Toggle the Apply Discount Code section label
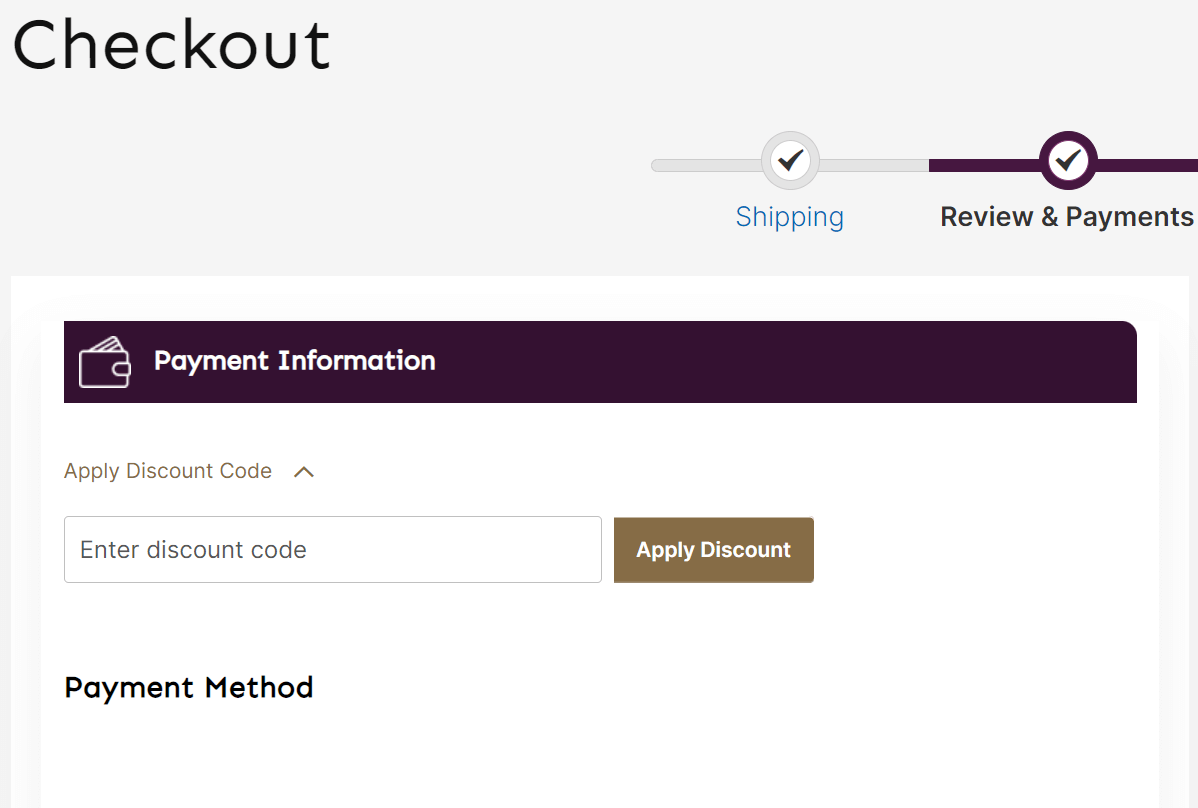 point(168,471)
